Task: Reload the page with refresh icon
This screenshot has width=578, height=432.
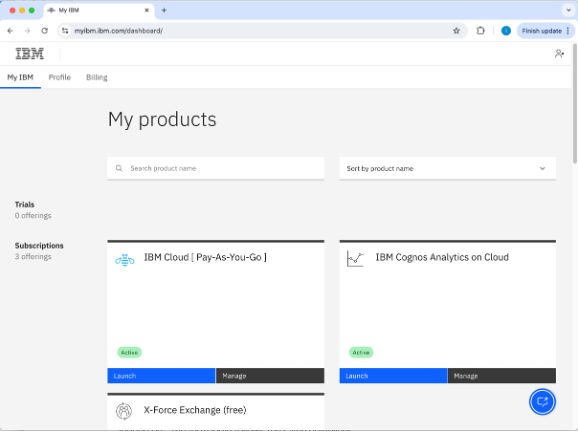Action: pos(45,31)
